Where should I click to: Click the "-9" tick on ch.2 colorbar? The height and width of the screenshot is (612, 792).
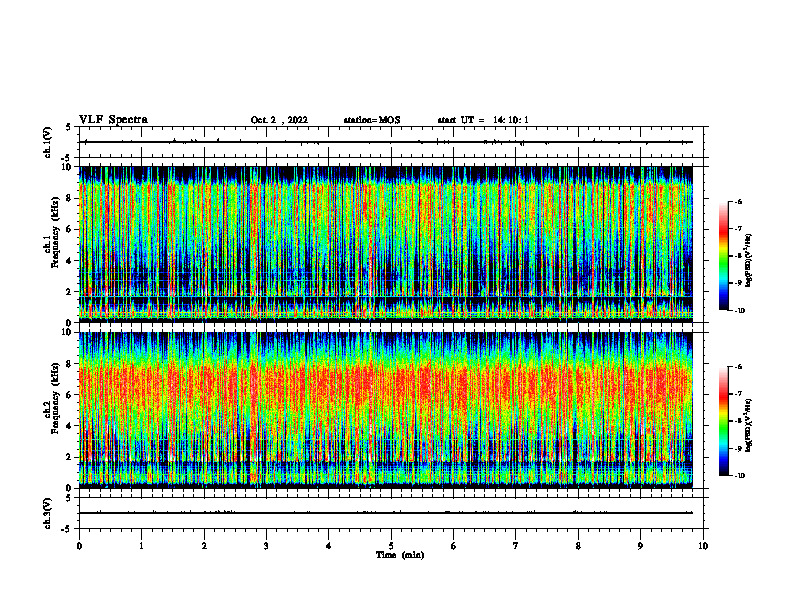(738, 448)
